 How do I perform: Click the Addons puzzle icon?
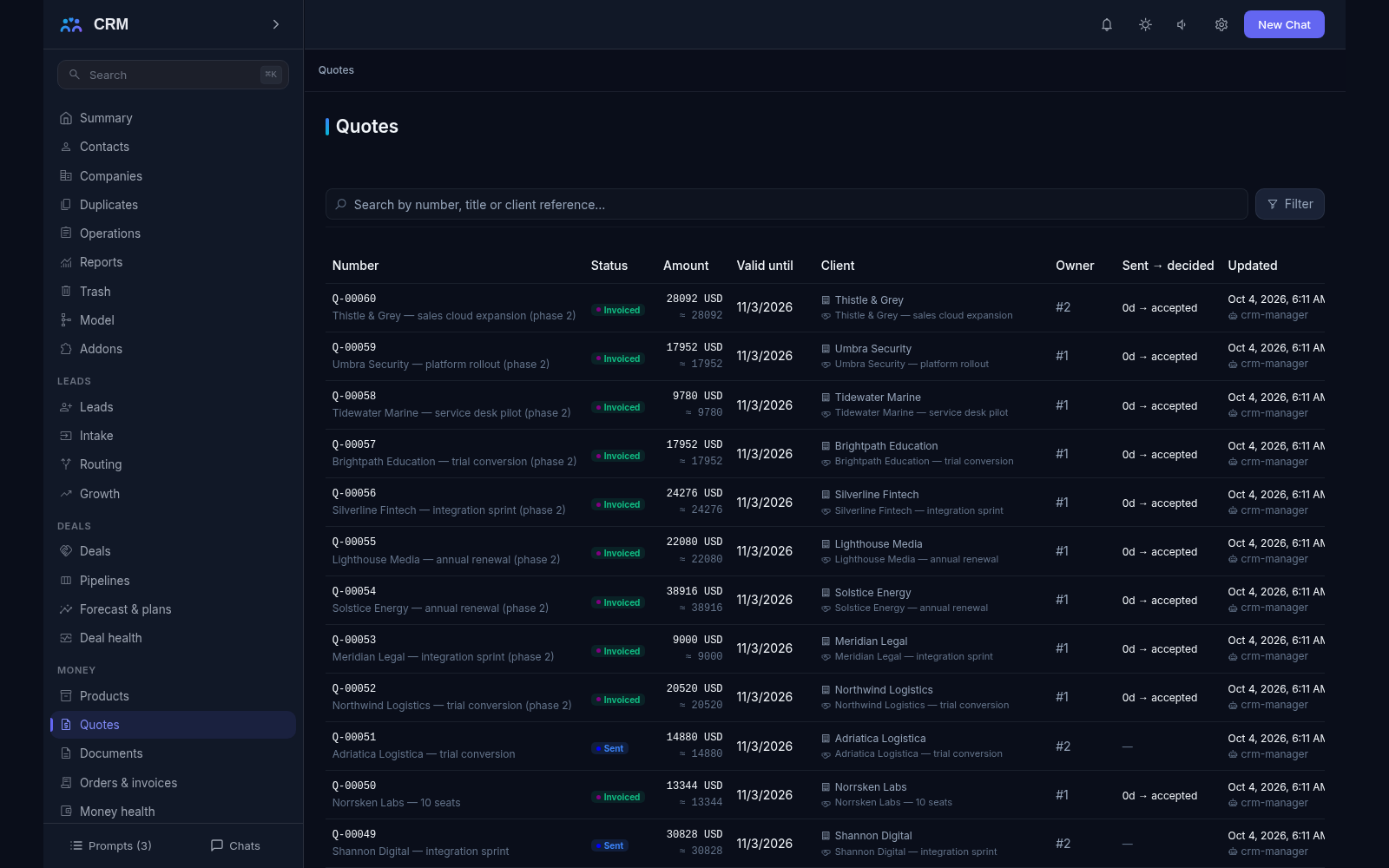66,349
